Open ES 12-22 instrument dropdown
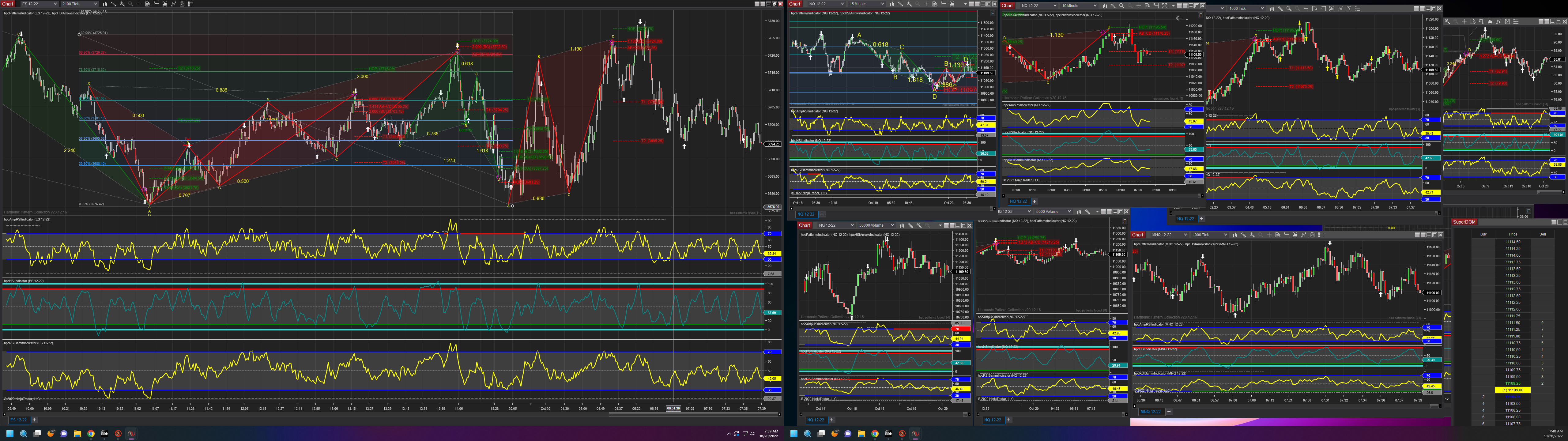 point(39,4)
